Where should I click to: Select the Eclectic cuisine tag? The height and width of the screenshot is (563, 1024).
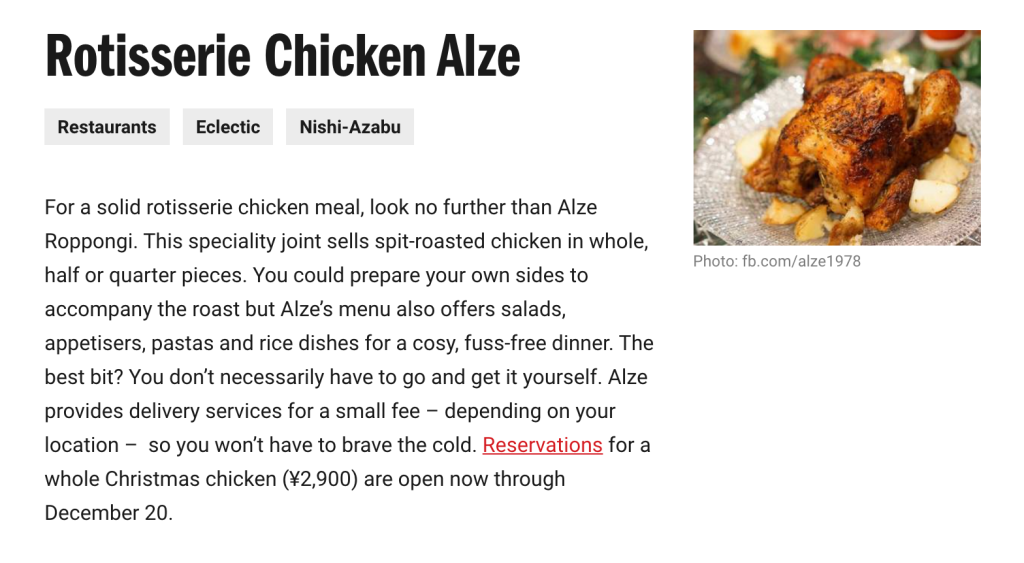(228, 127)
